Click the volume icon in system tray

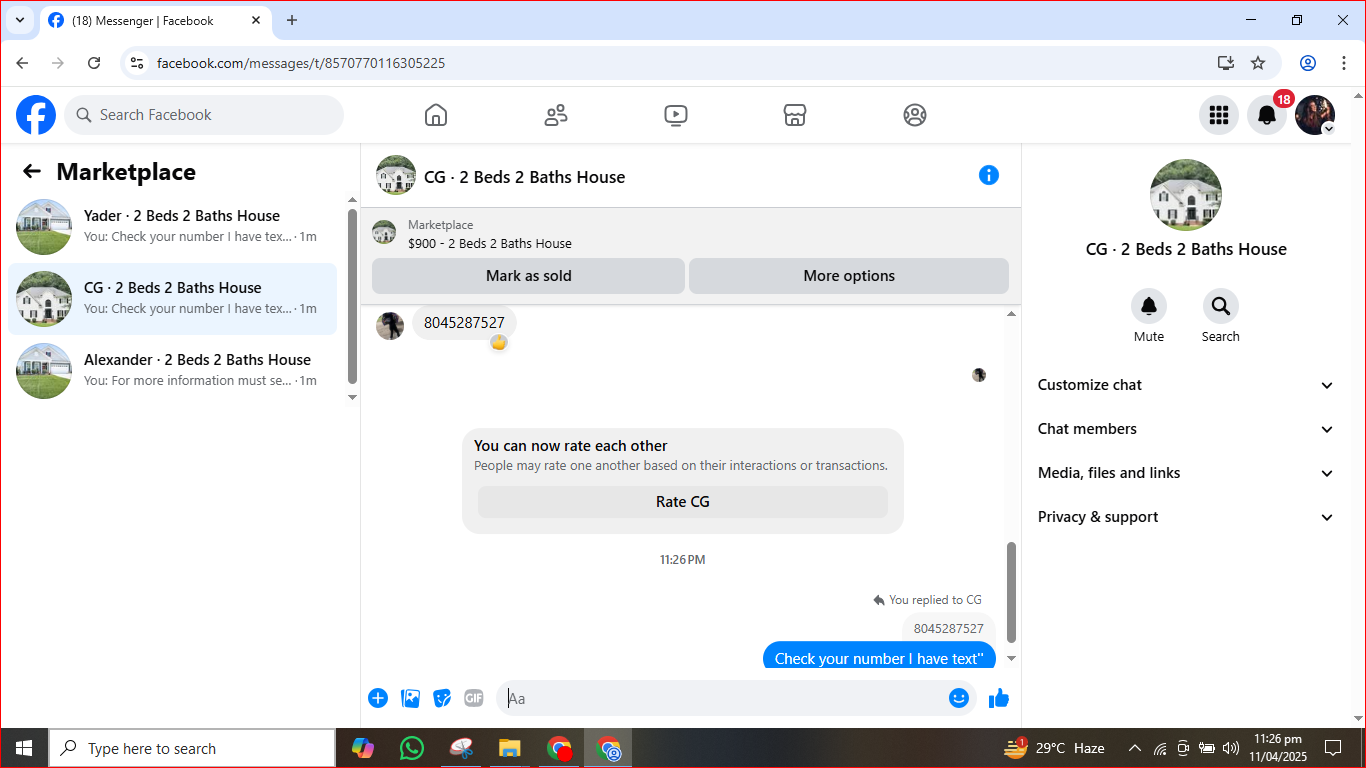coord(1231,748)
